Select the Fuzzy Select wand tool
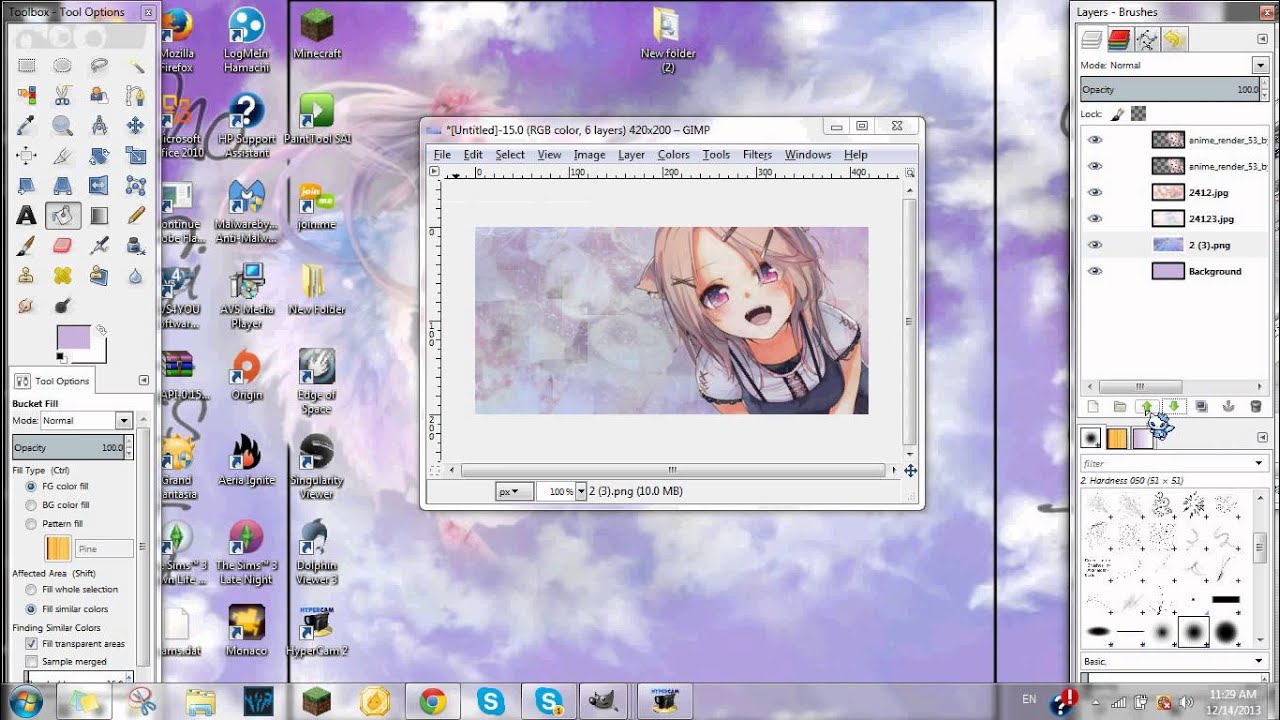 [136, 65]
